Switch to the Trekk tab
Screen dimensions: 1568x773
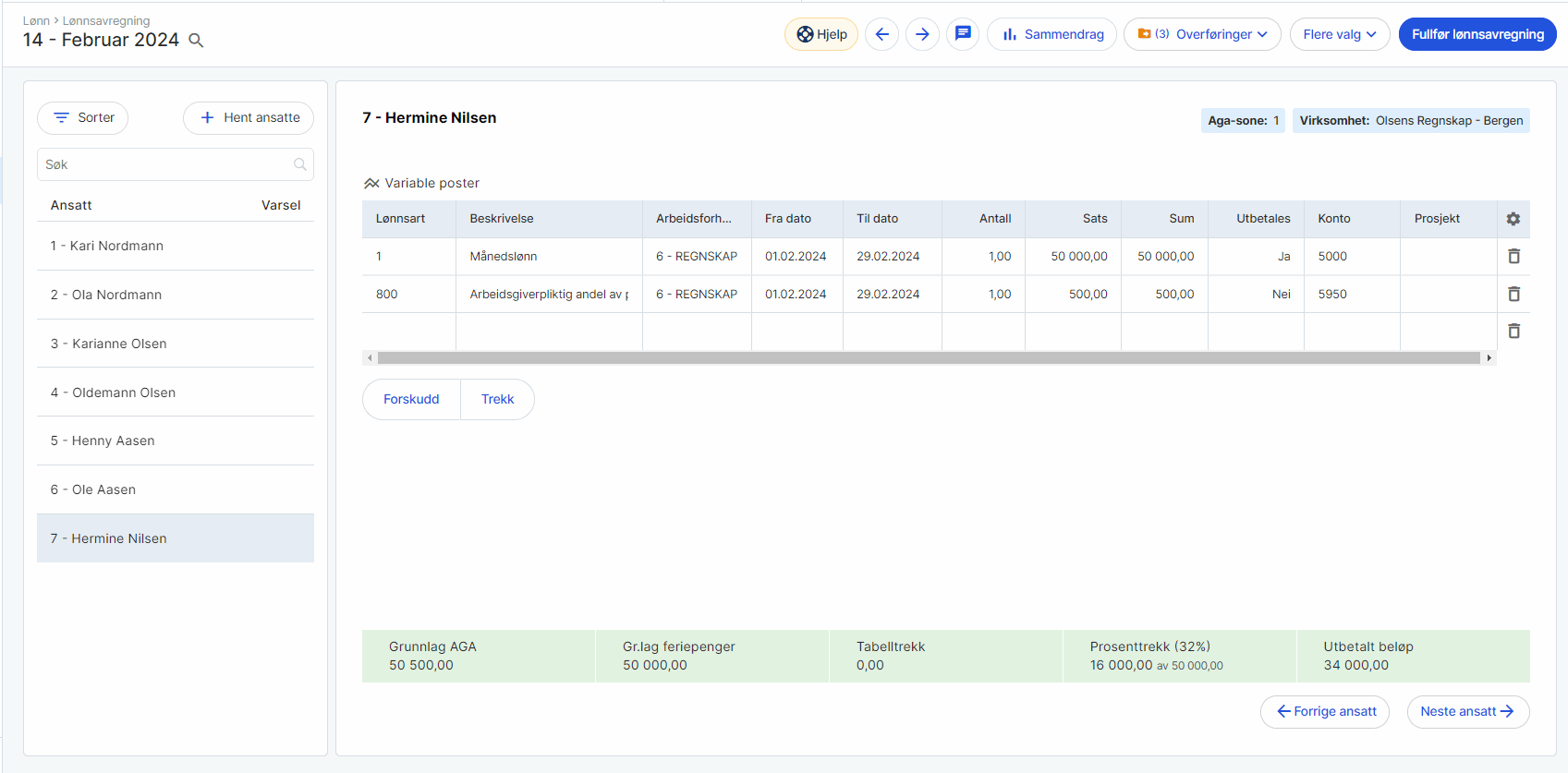click(497, 399)
